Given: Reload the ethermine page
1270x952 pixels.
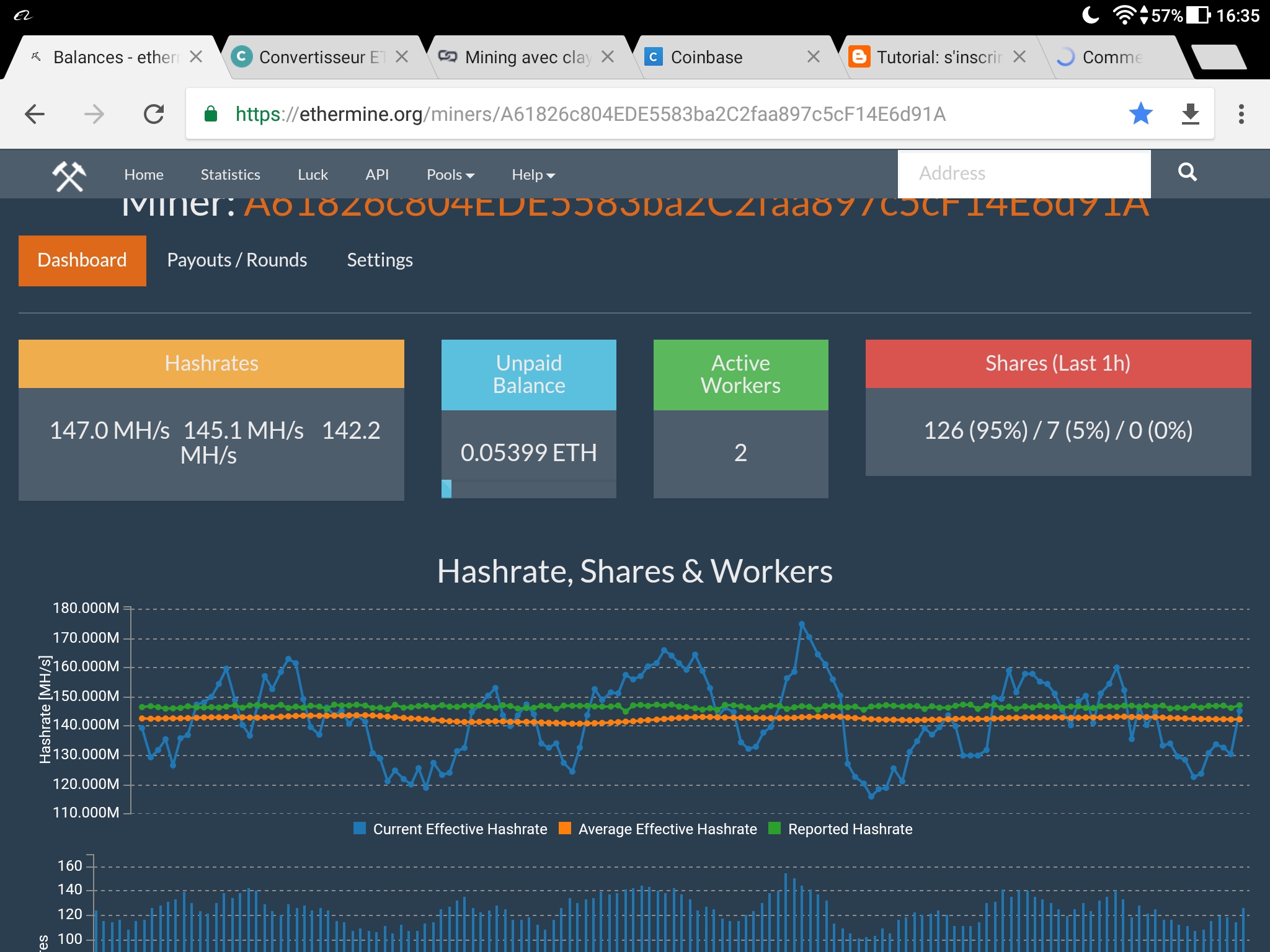Looking at the screenshot, I should click(154, 114).
